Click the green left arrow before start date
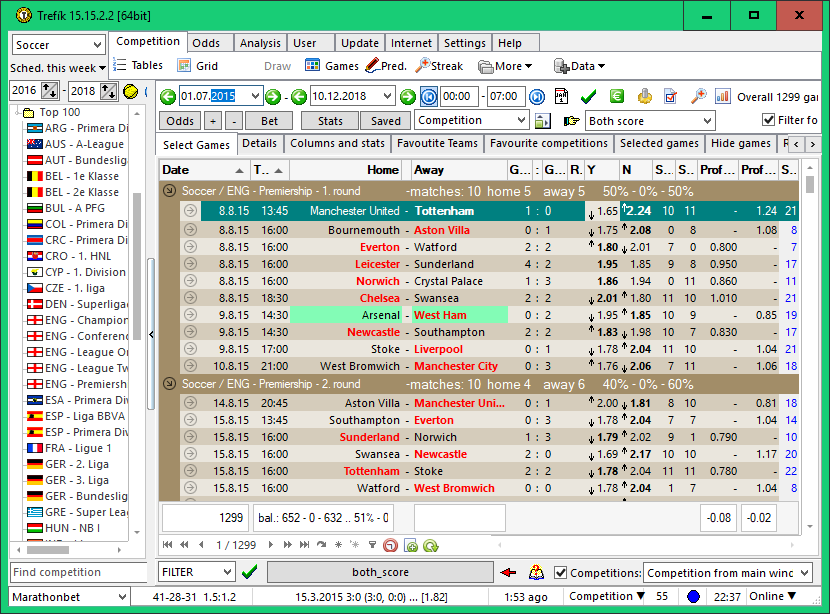830x614 pixels. tap(168, 97)
